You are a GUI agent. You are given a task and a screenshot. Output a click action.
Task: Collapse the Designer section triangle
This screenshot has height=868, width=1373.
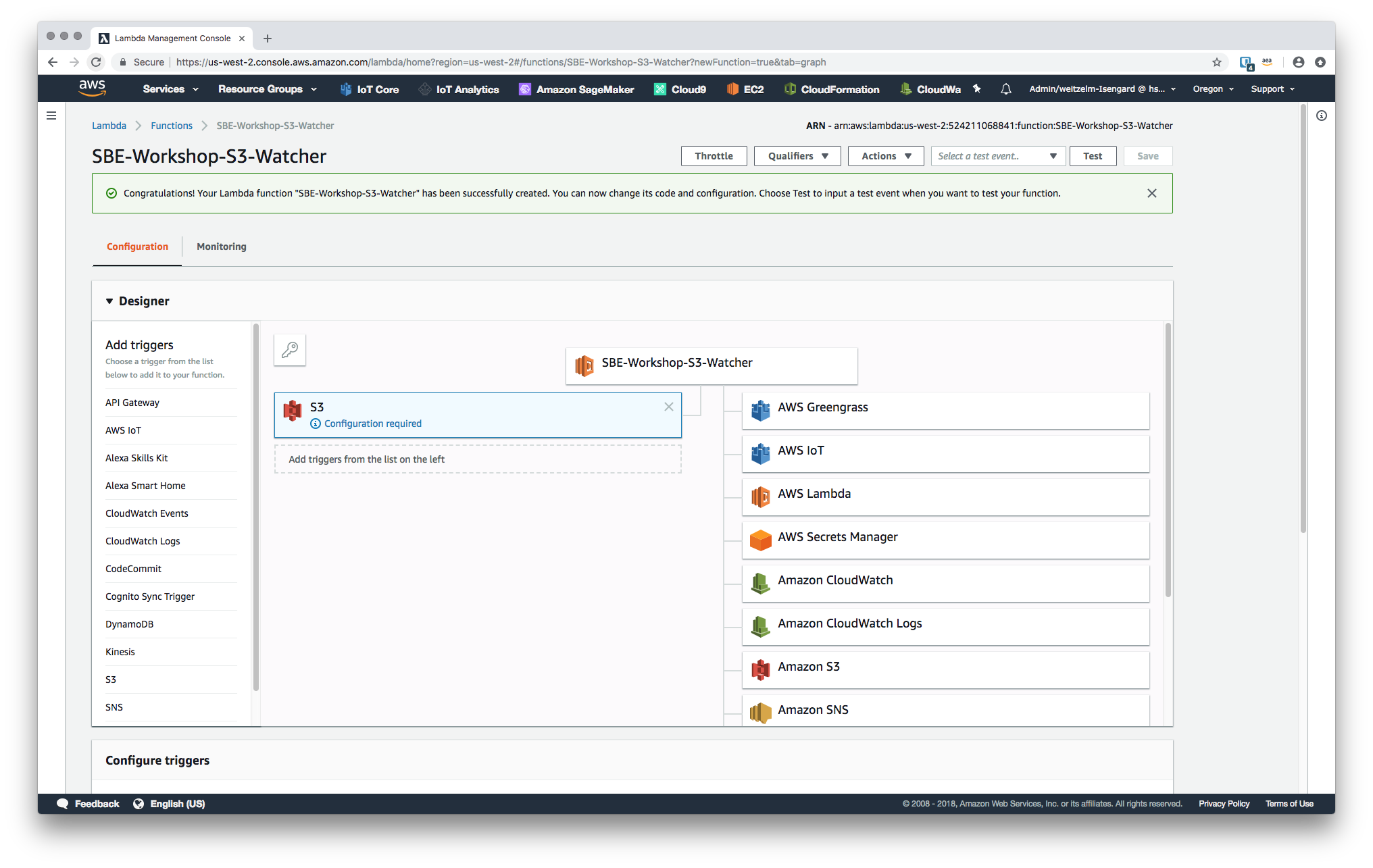pos(109,301)
